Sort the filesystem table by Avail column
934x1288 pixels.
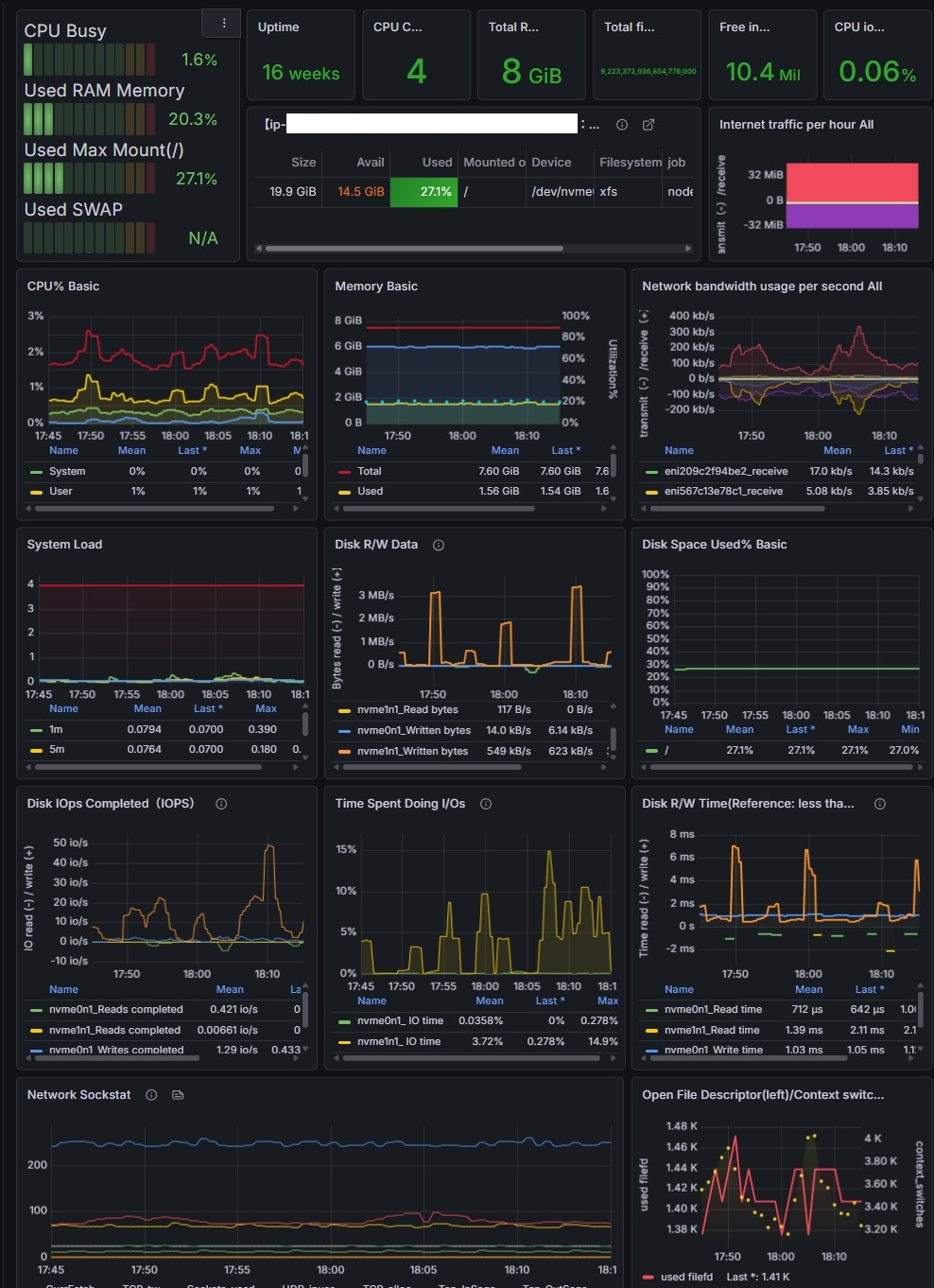tap(371, 163)
